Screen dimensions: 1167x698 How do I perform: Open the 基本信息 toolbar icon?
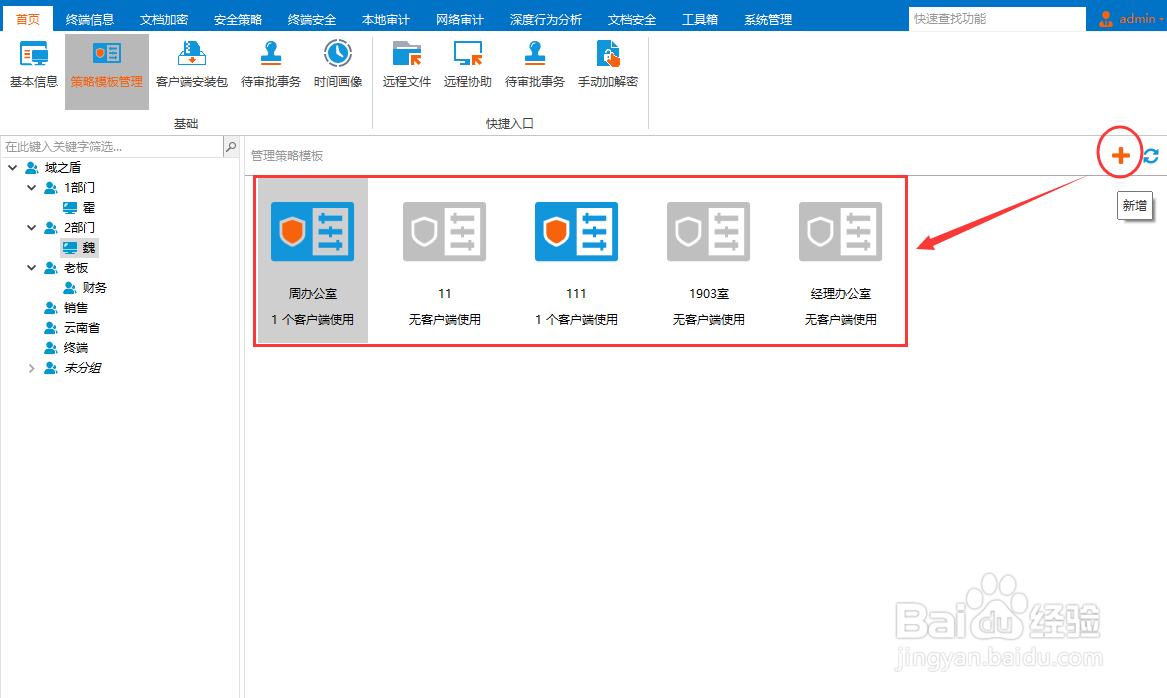coord(33,65)
